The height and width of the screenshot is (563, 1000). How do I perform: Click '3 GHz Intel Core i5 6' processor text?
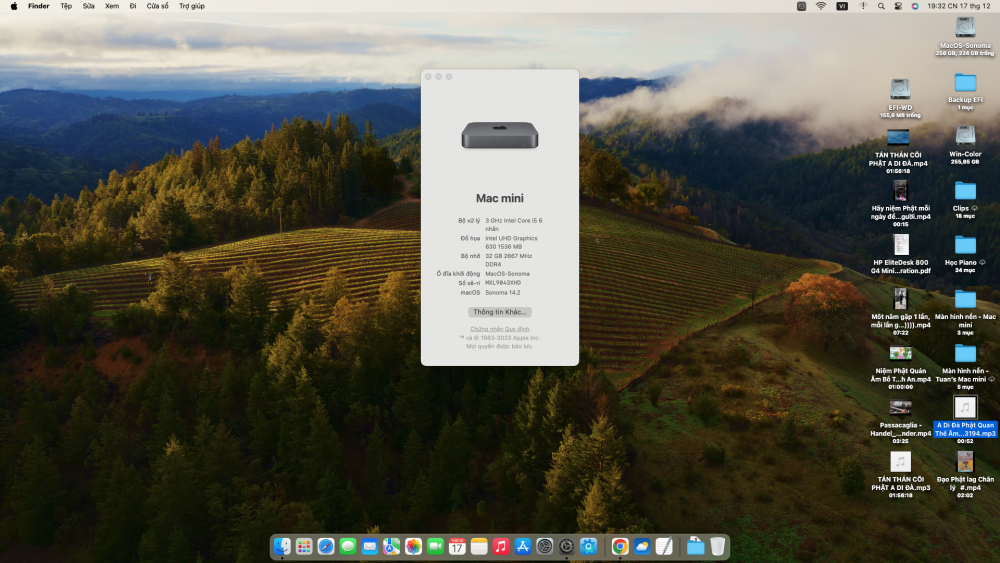(x=513, y=221)
